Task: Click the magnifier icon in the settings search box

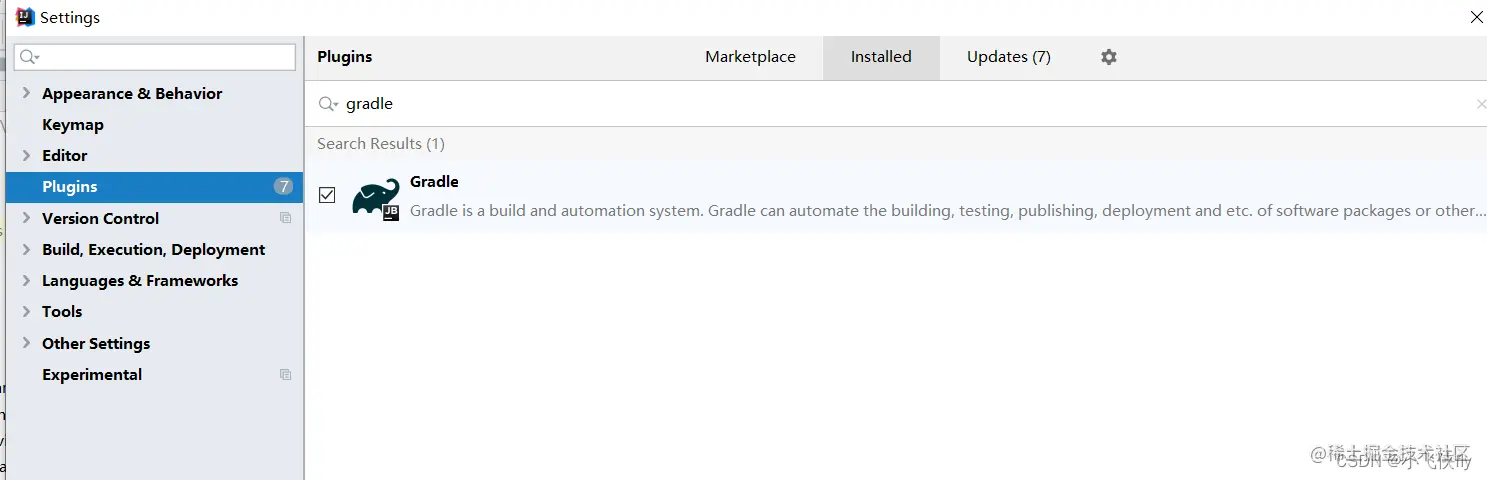Action: tap(29, 57)
